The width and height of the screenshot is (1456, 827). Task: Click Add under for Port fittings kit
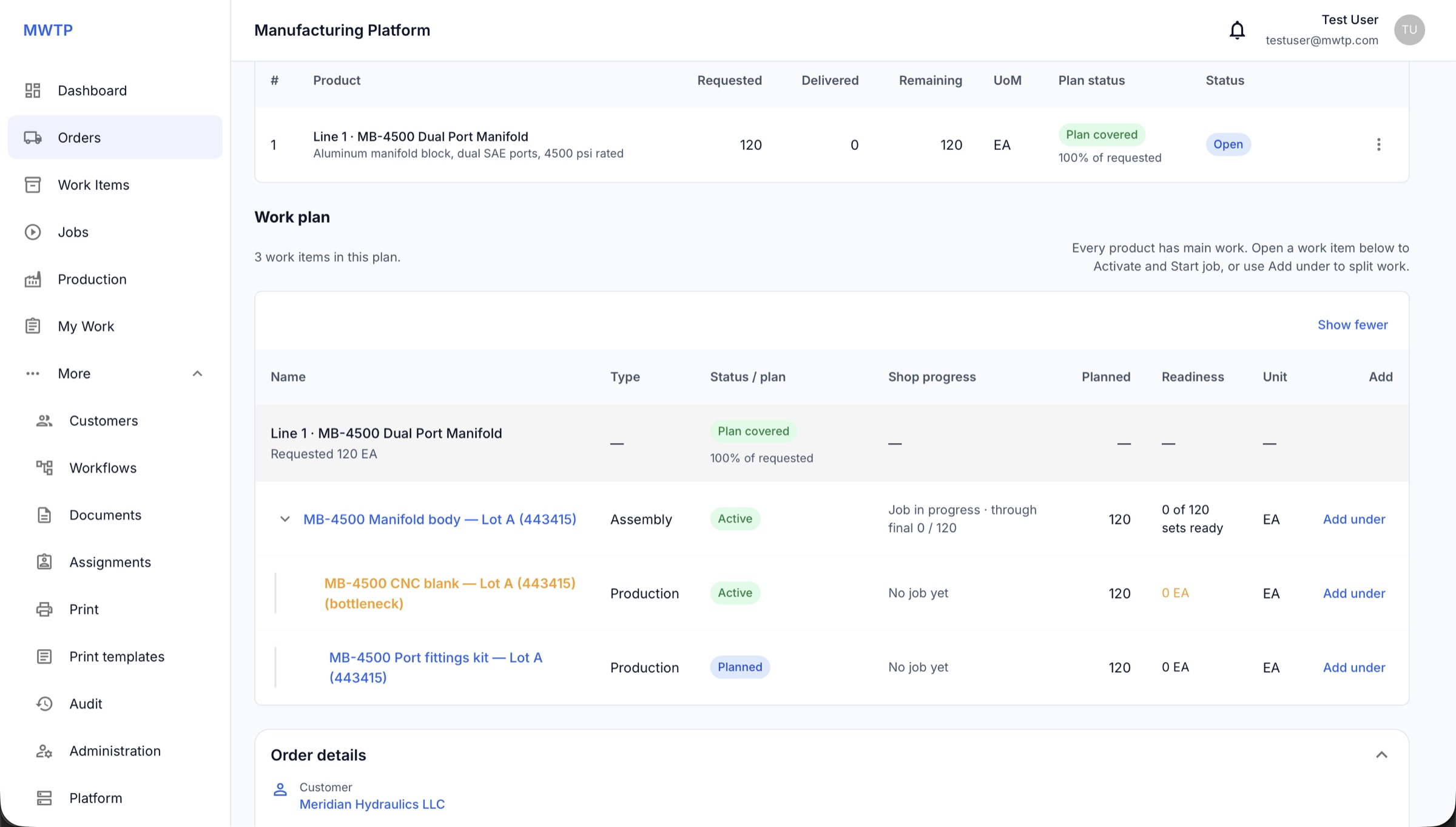1354,667
